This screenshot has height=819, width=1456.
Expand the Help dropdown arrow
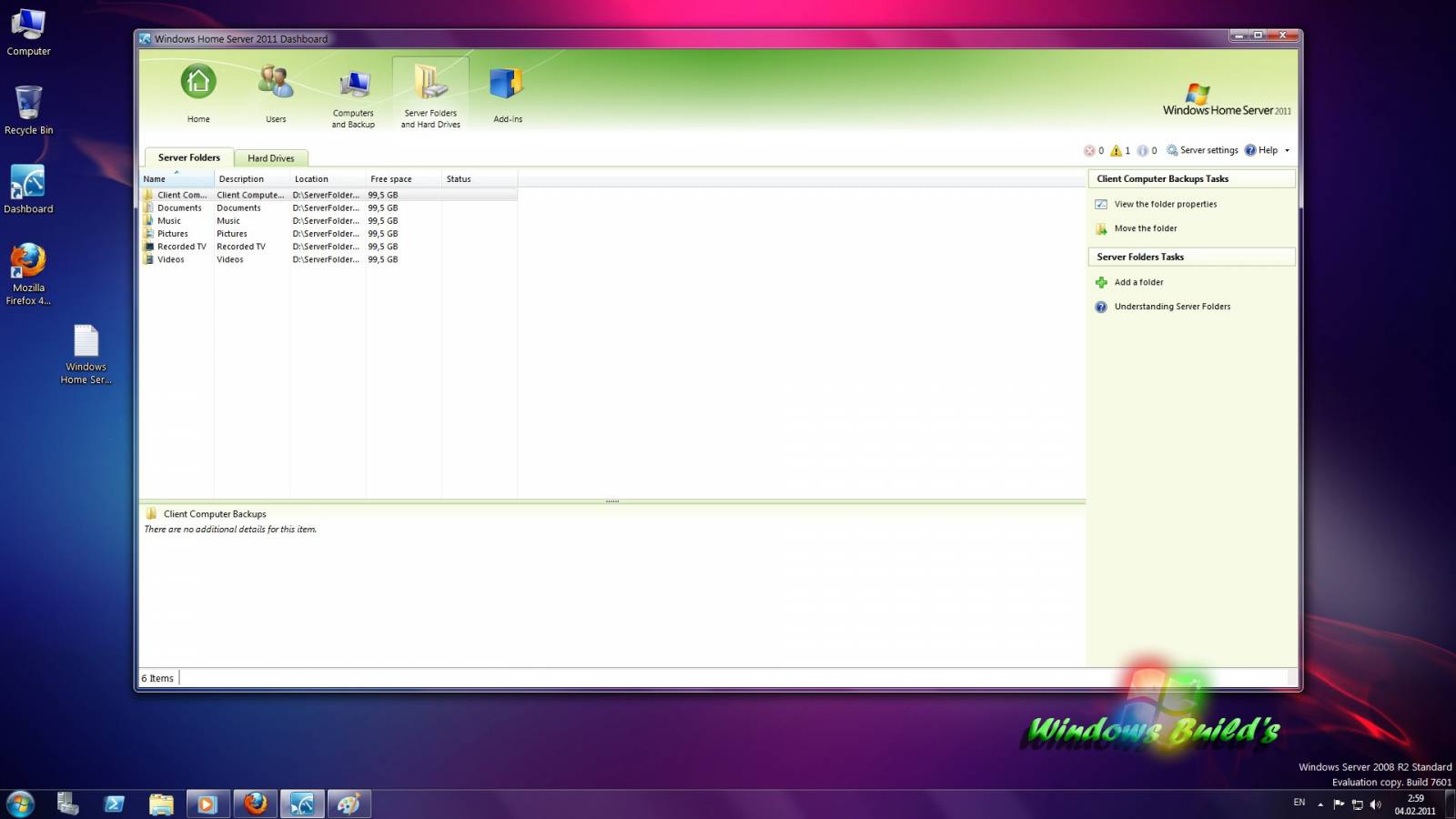1287,150
